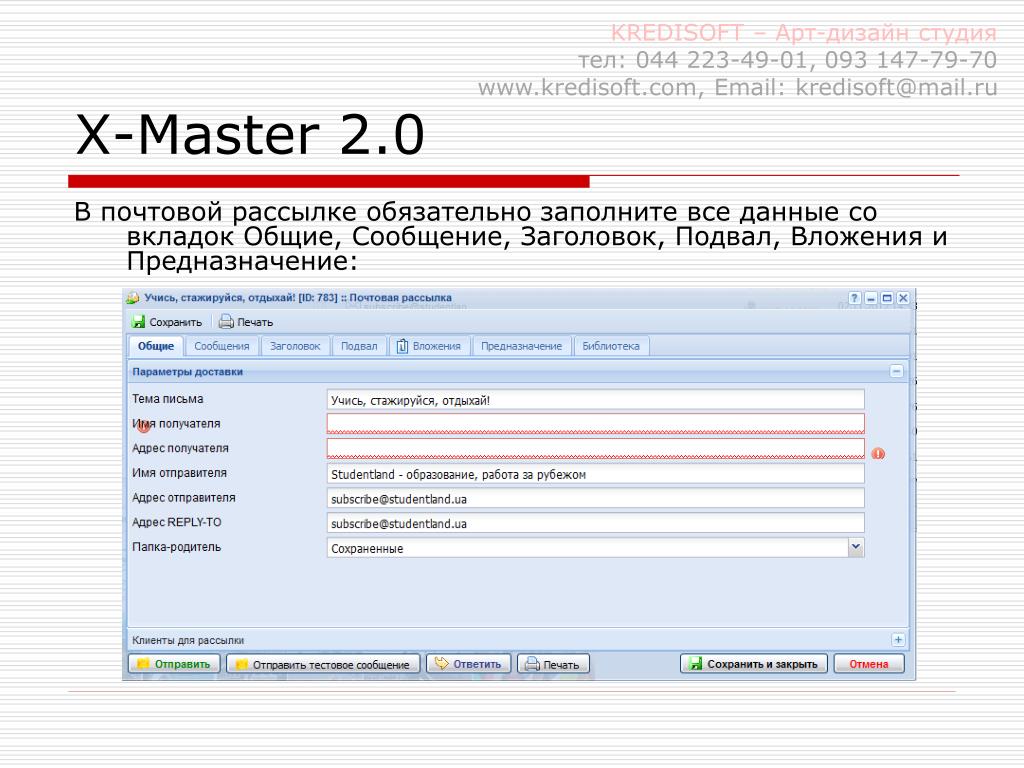
Task: Click the Сохранить toolbar button
Action: (167, 322)
